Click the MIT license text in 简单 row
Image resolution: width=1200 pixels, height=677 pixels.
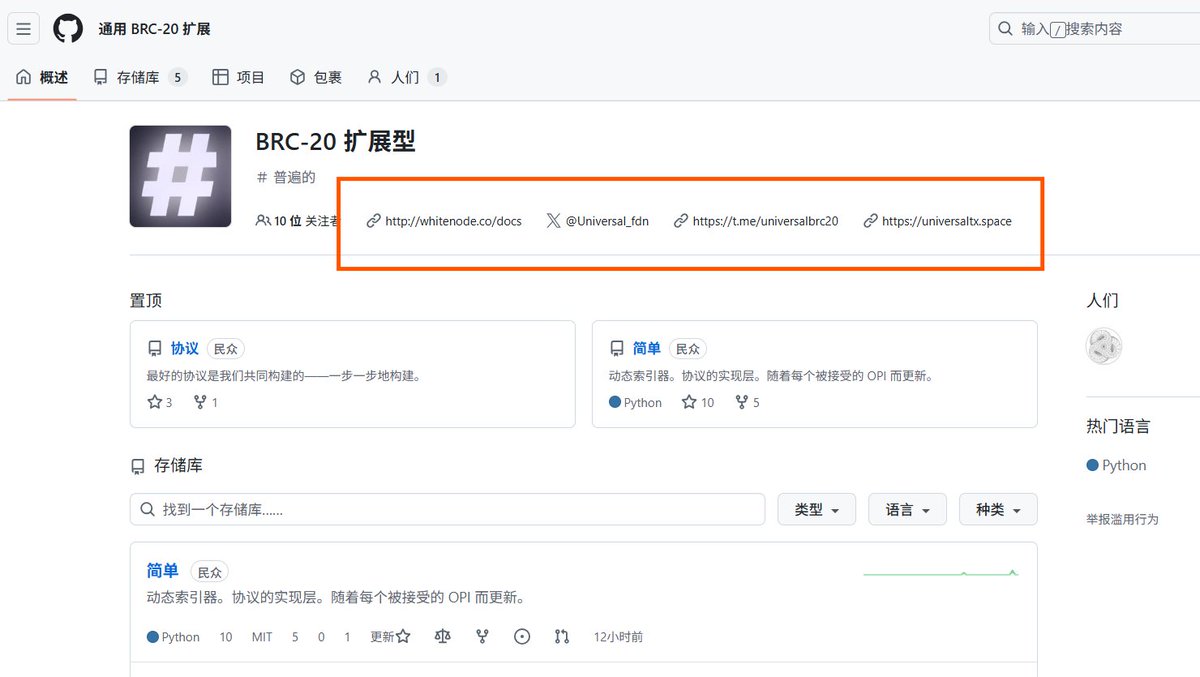coord(262,637)
